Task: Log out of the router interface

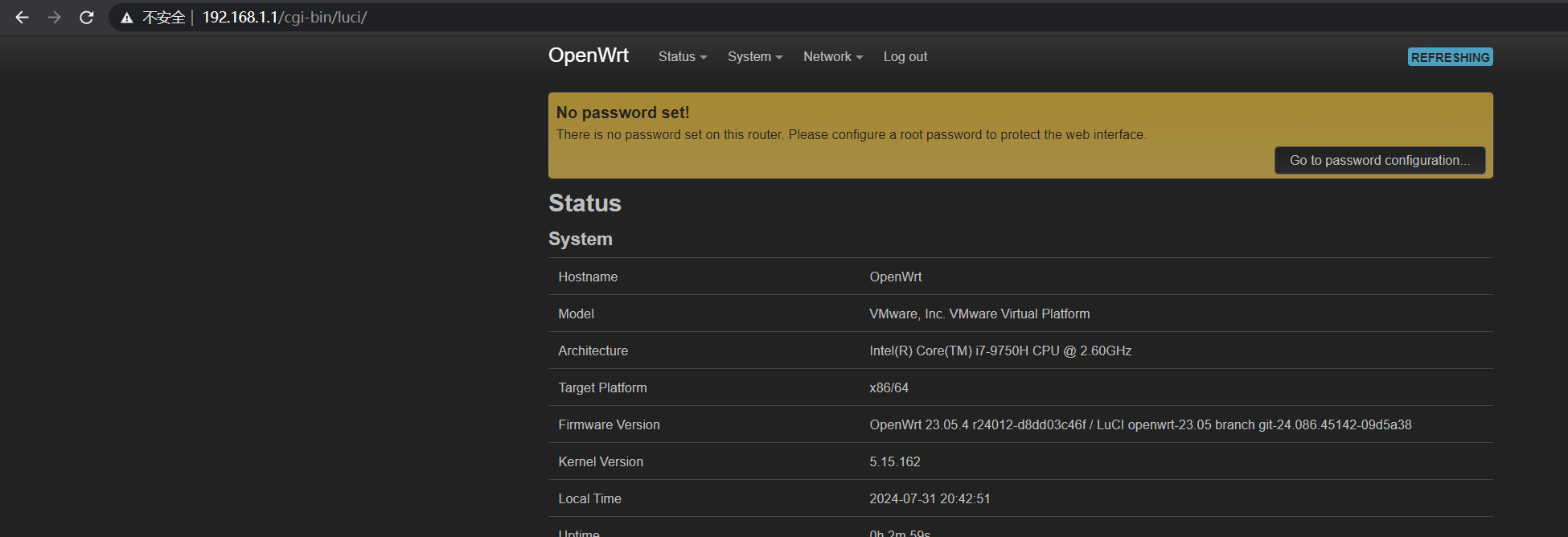Action: [x=905, y=56]
